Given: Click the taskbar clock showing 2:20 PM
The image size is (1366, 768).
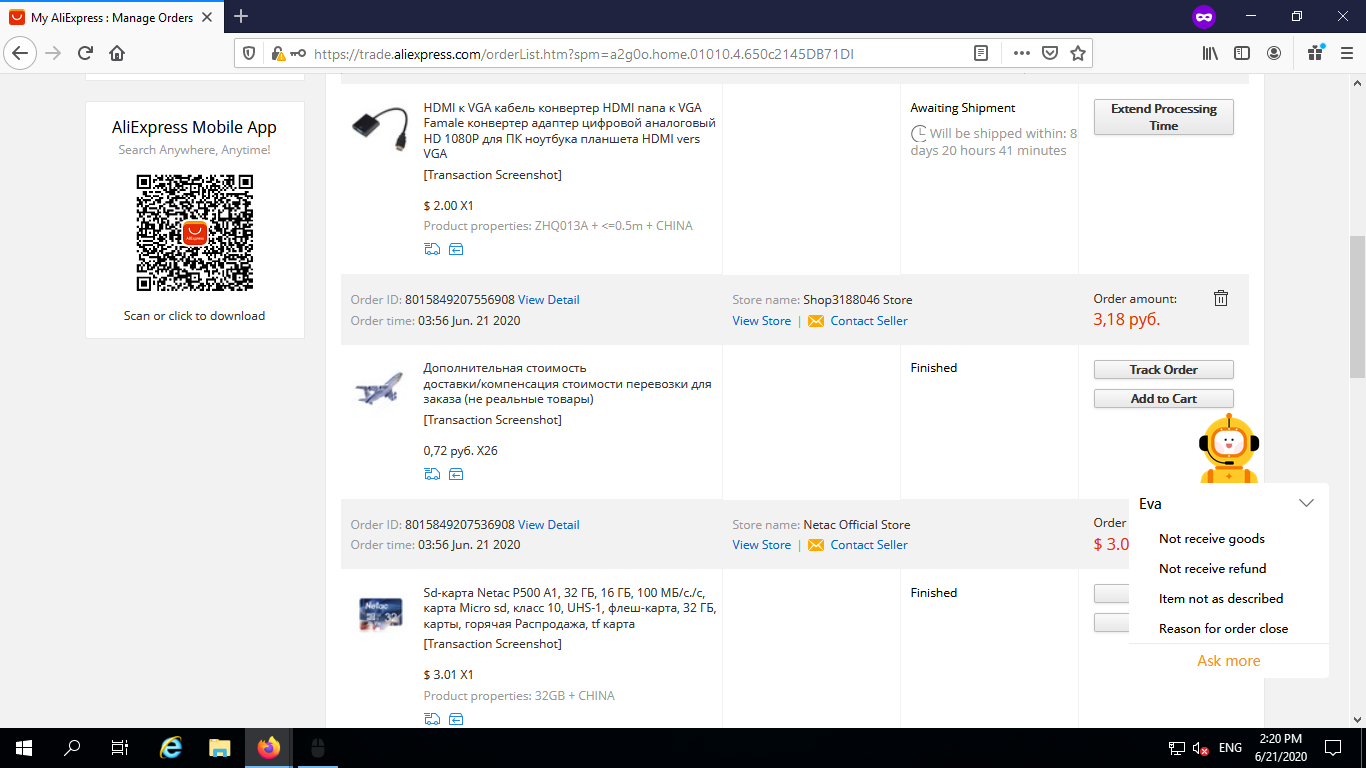Looking at the screenshot, I should 1280,748.
